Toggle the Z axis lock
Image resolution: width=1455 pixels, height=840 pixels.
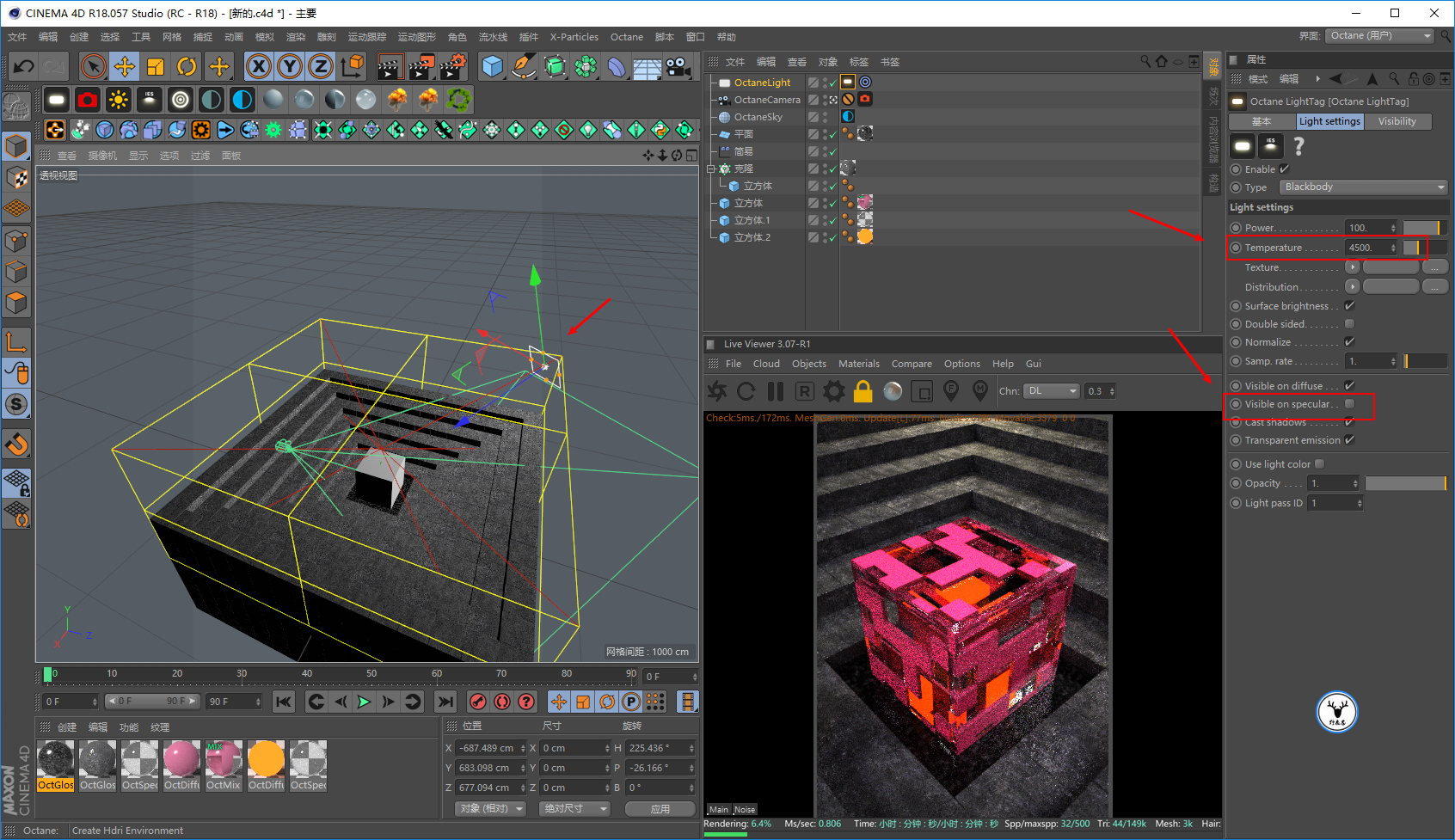tap(321, 66)
